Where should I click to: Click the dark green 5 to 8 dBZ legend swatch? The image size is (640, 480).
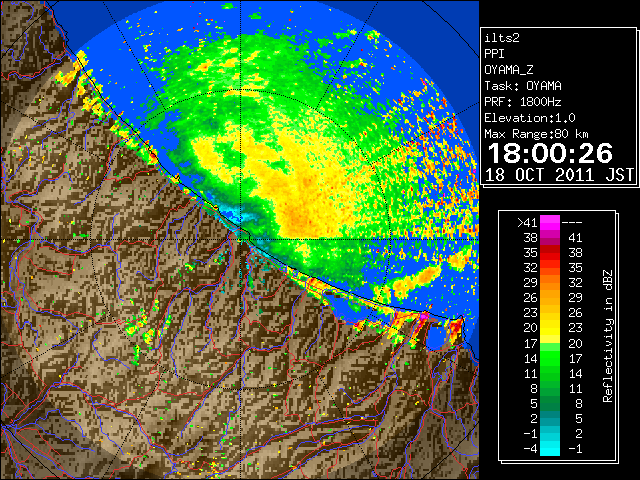(x=550, y=403)
